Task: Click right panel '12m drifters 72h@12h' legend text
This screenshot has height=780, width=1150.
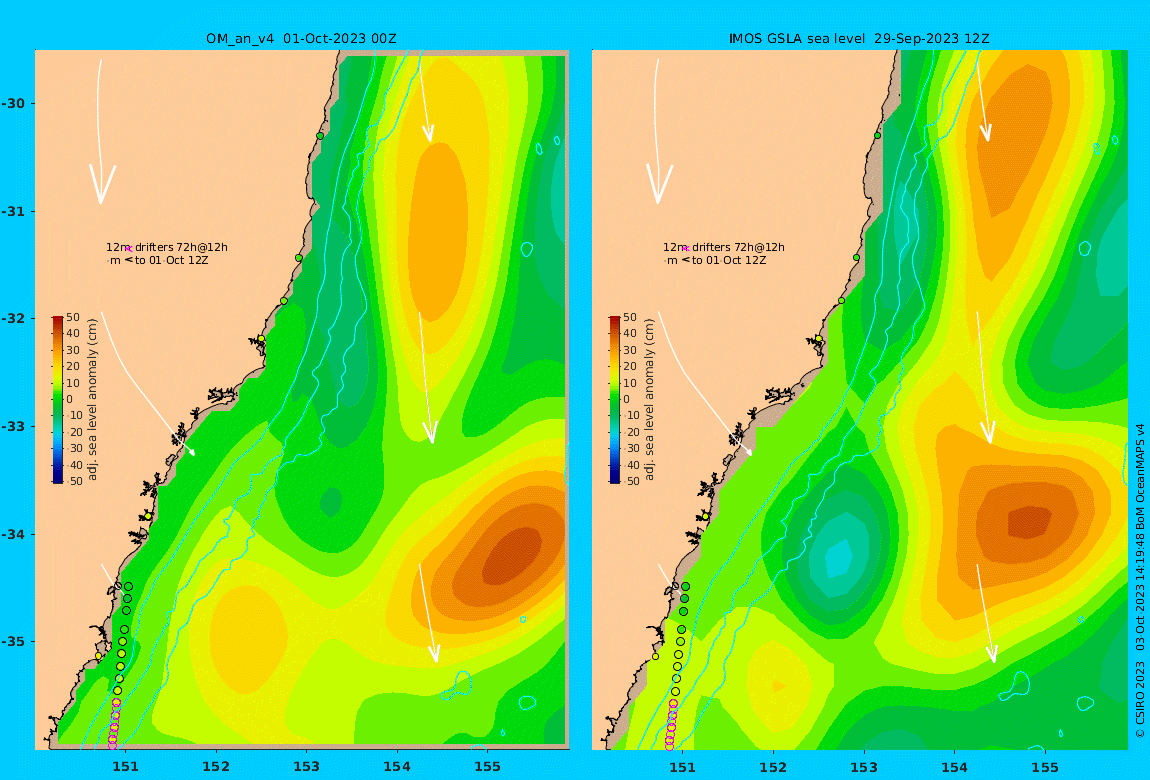Action: (x=723, y=247)
